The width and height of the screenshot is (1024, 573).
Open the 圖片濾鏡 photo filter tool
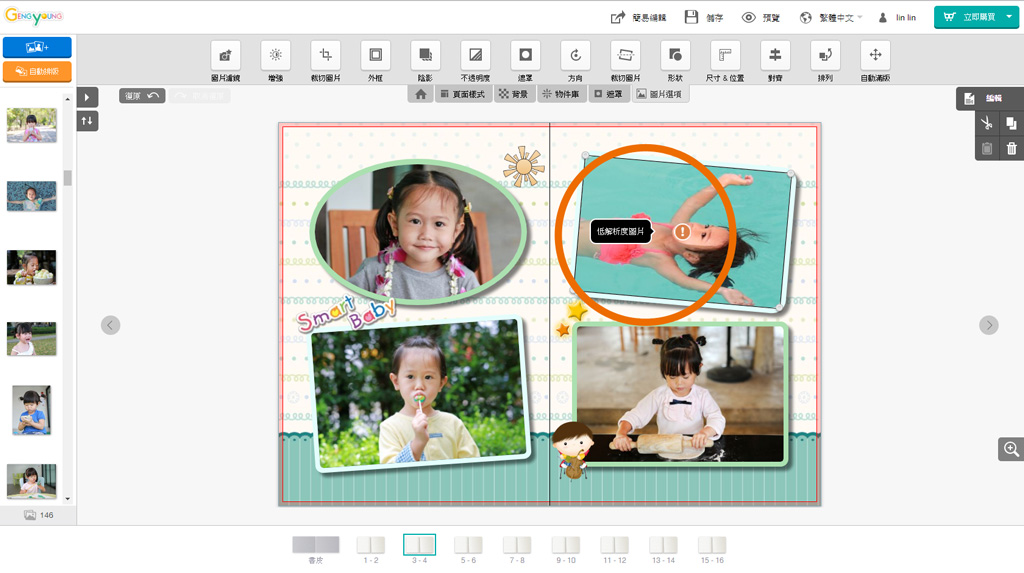tap(225, 61)
